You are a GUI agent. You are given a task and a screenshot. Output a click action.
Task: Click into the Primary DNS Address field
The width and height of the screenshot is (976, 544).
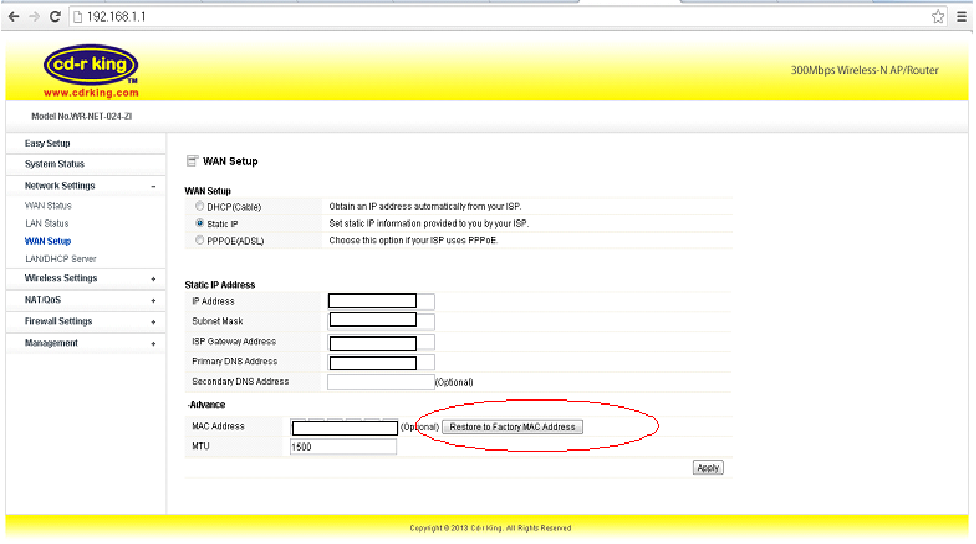point(380,362)
